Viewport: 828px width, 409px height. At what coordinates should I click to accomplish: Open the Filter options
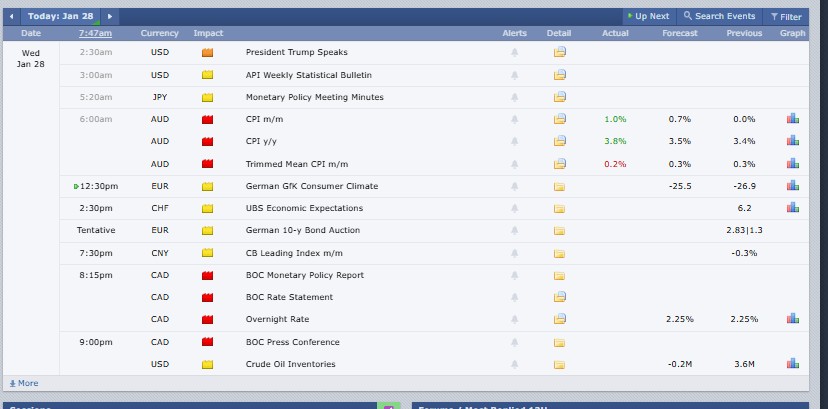(x=786, y=16)
